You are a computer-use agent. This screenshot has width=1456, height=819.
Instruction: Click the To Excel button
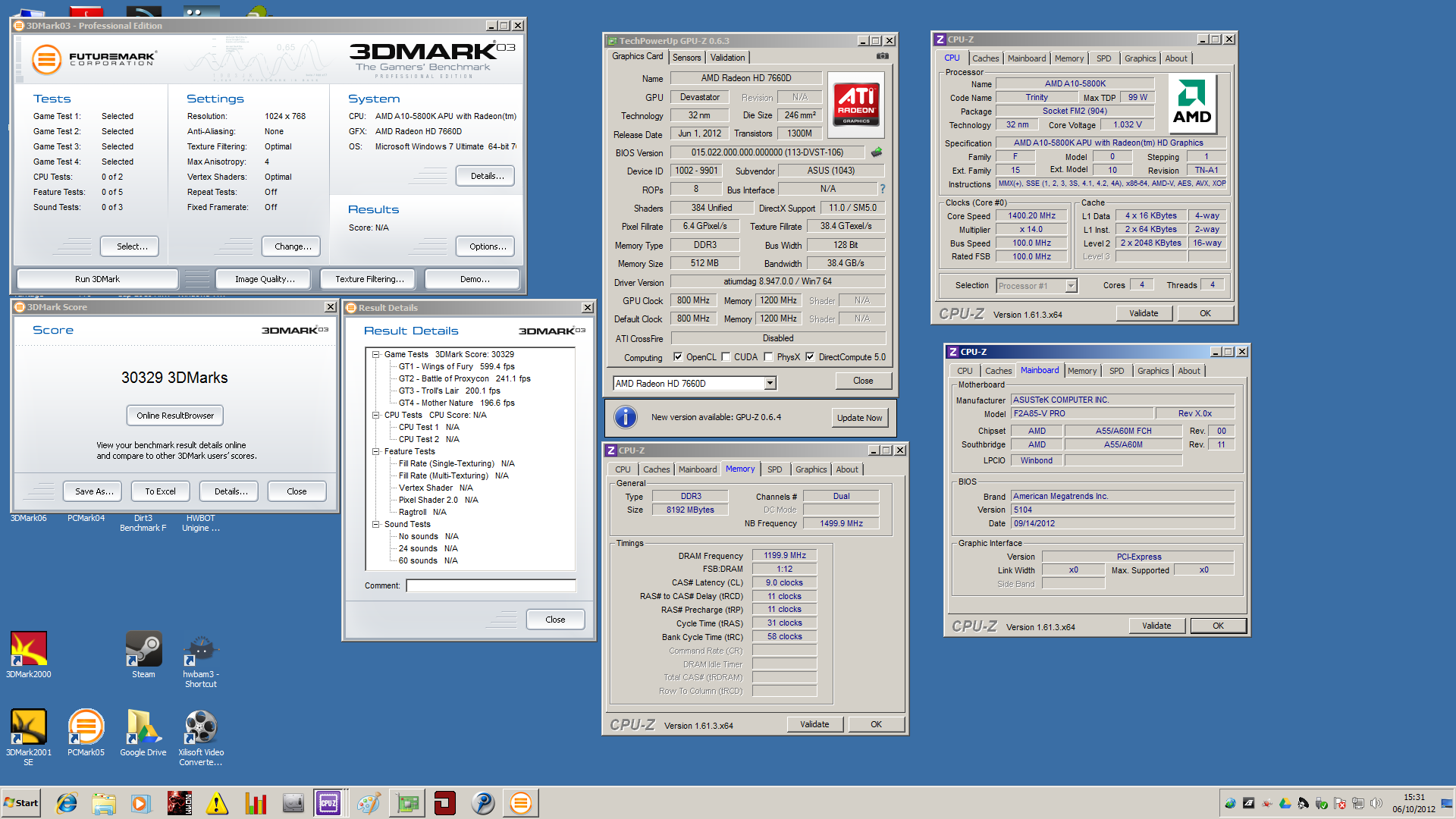click(160, 491)
